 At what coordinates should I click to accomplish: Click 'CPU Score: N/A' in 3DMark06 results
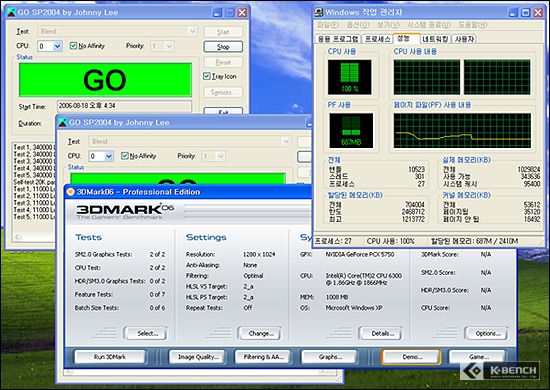coord(456,308)
